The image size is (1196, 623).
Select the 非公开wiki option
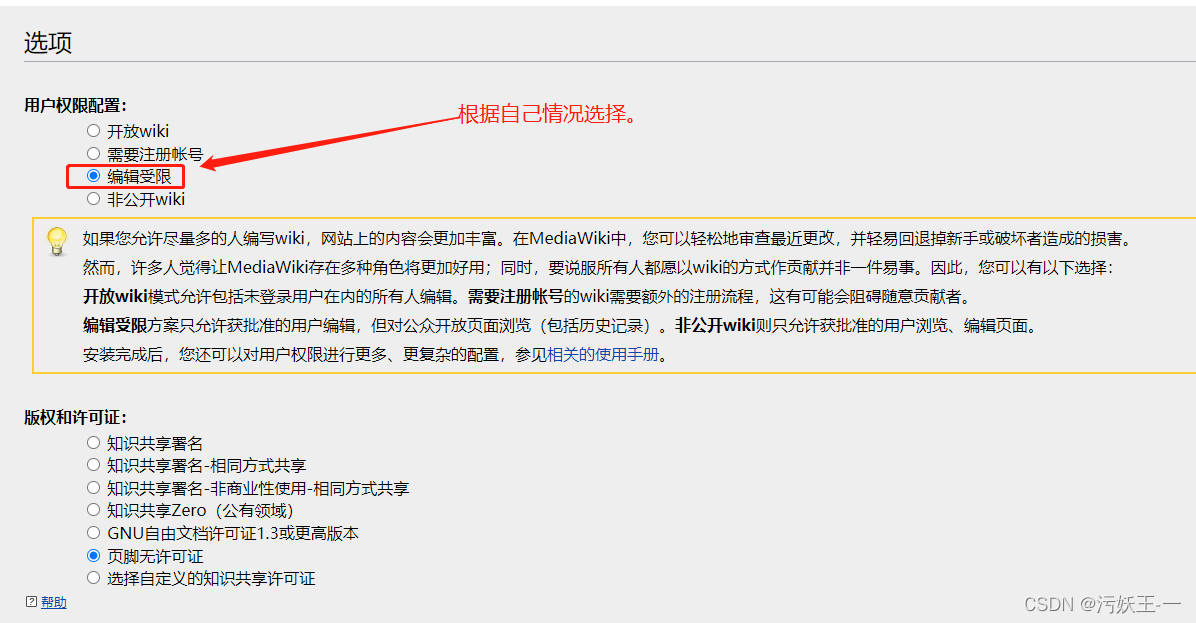[x=93, y=198]
